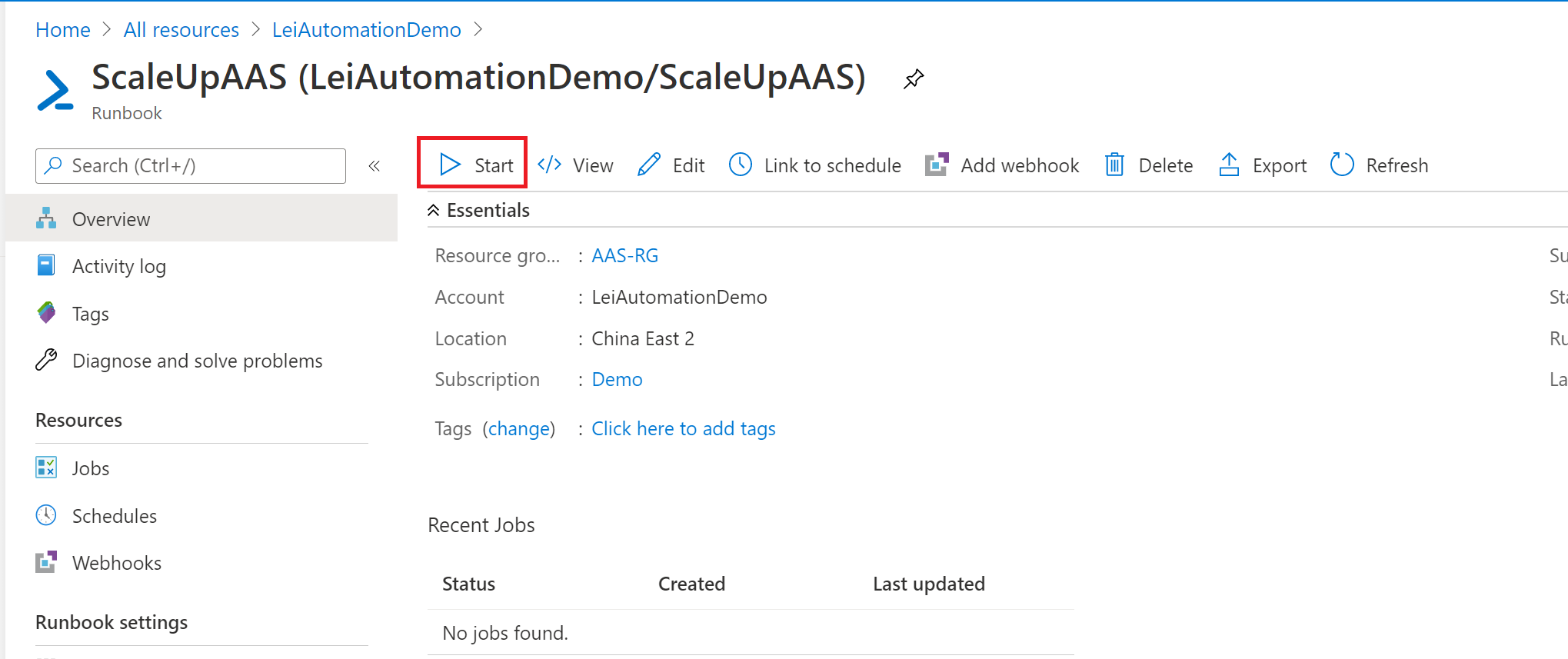Click the Activity log book icon
1568x659 pixels.
pyautogui.click(x=46, y=265)
